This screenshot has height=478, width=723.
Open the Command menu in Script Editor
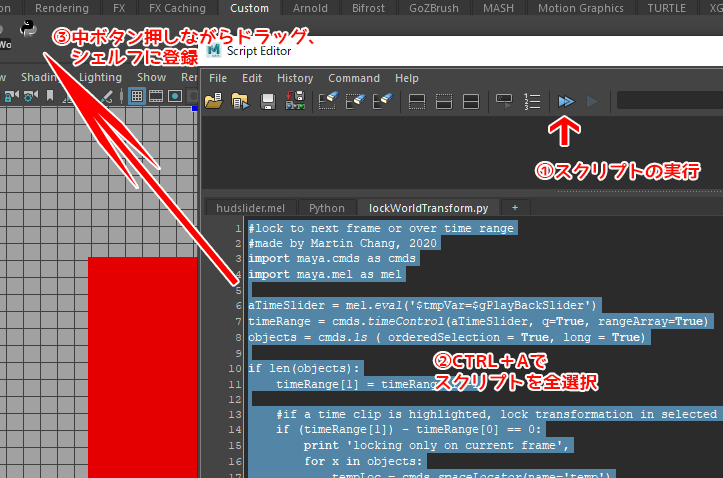tap(354, 78)
